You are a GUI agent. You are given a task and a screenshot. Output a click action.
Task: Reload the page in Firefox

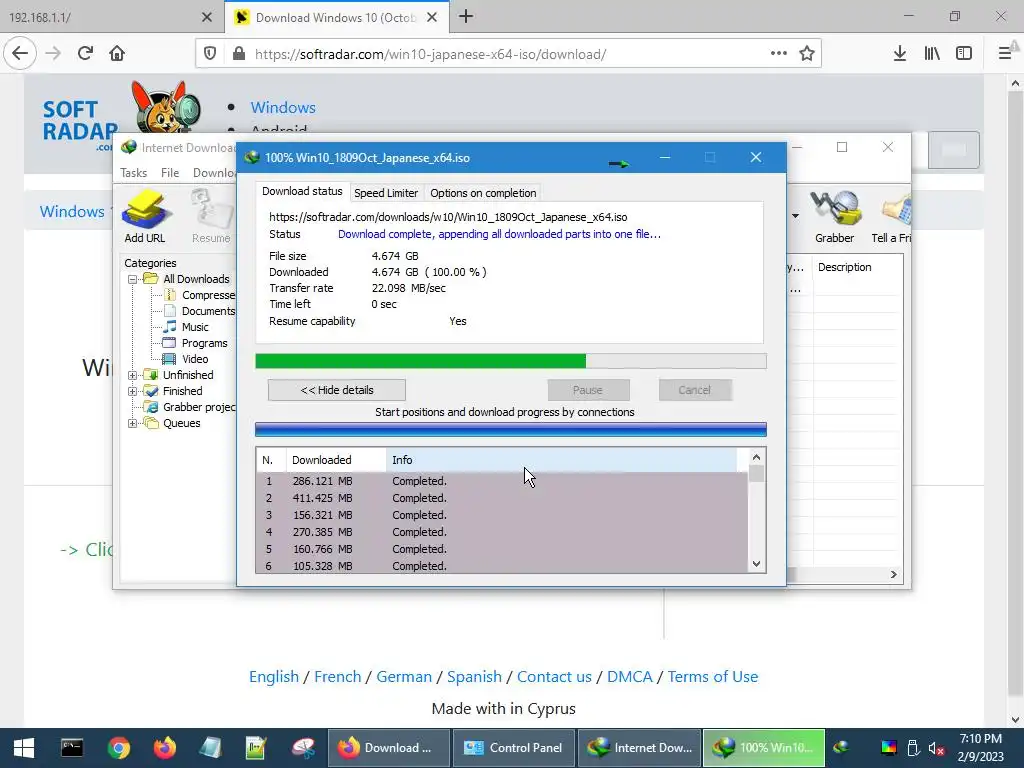point(85,54)
